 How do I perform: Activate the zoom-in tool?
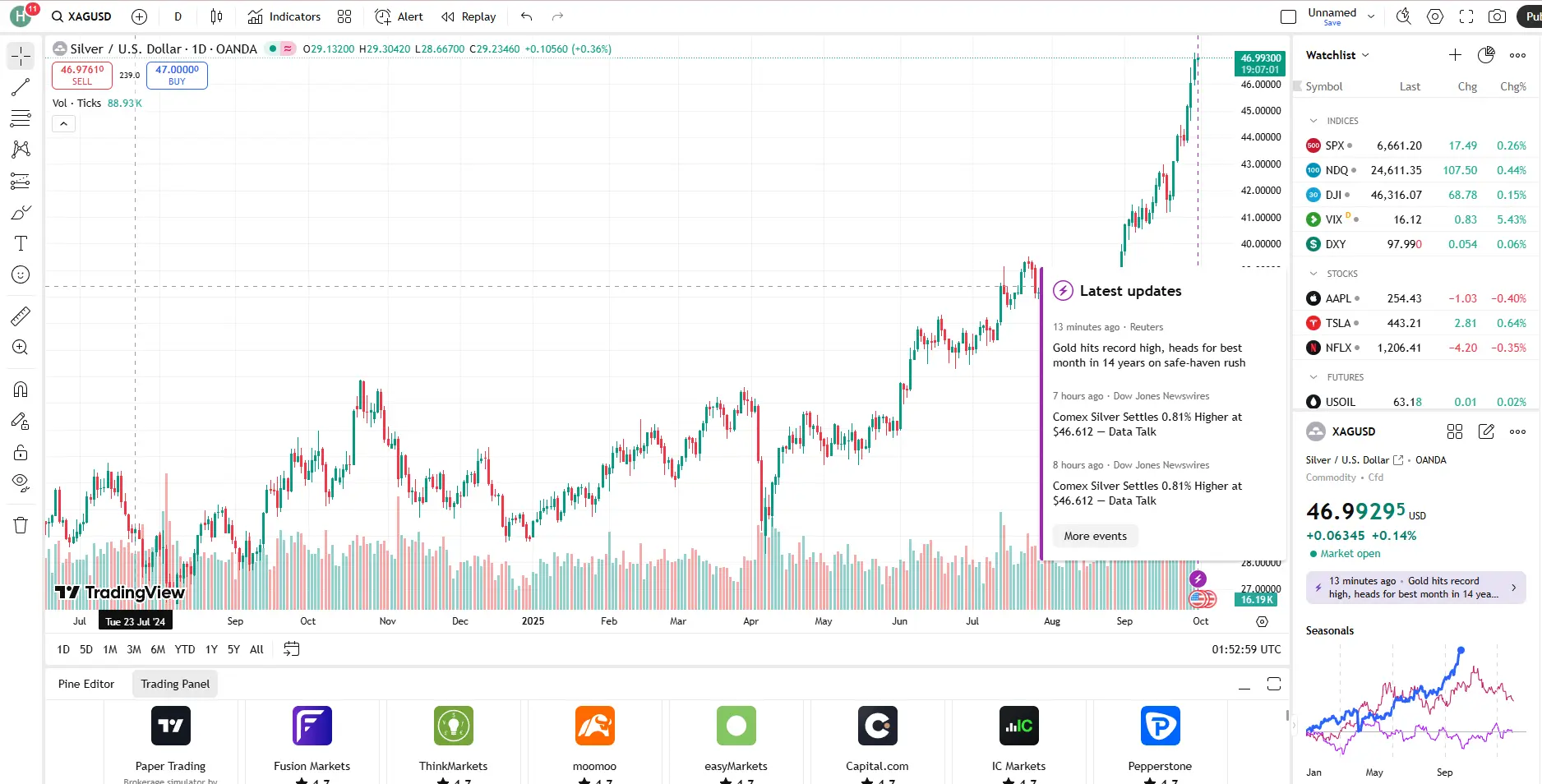tap(20, 347)
